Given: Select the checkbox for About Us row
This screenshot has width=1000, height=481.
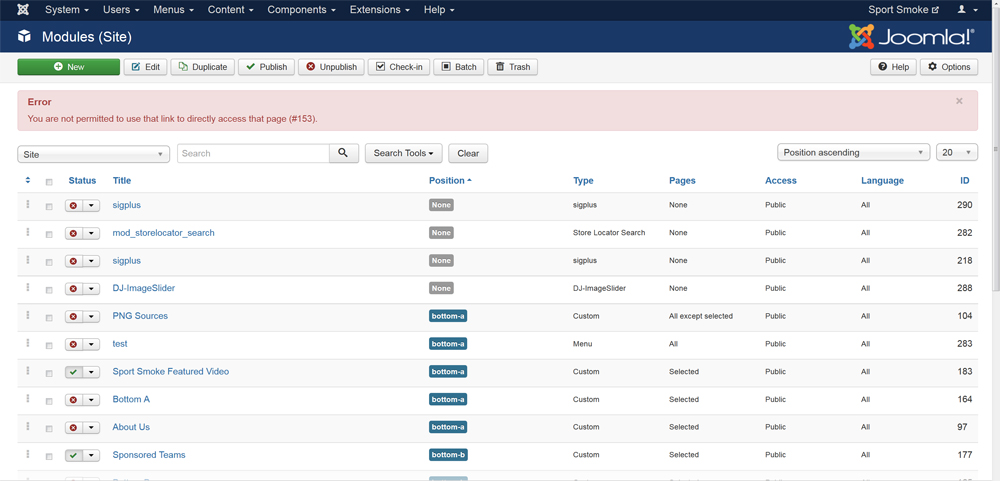Looking at the screenshot, I should pyautogui.click(x=49, y=428).
